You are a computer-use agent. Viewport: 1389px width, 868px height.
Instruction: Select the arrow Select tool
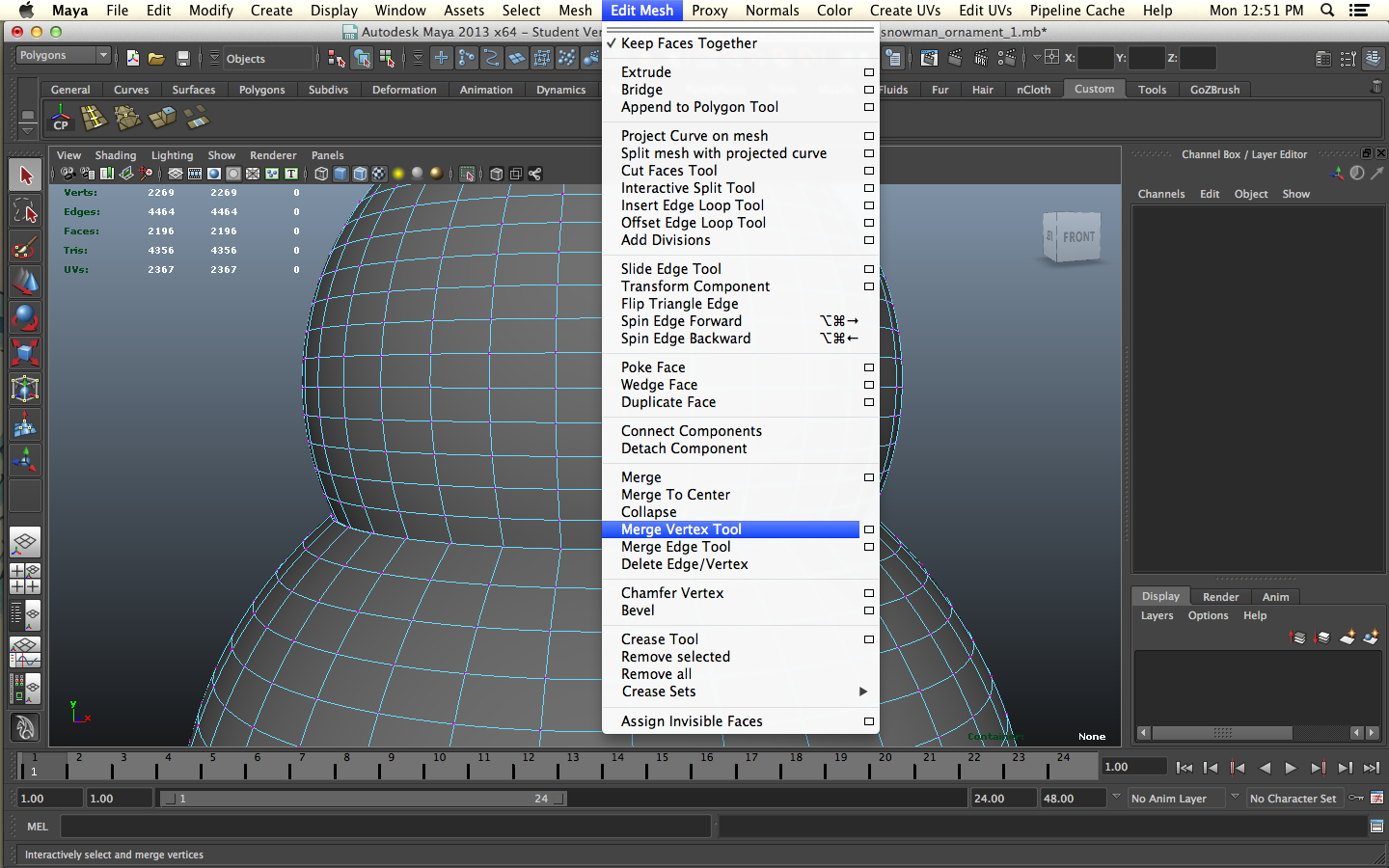pyautogui.click(x=25, y=175)
